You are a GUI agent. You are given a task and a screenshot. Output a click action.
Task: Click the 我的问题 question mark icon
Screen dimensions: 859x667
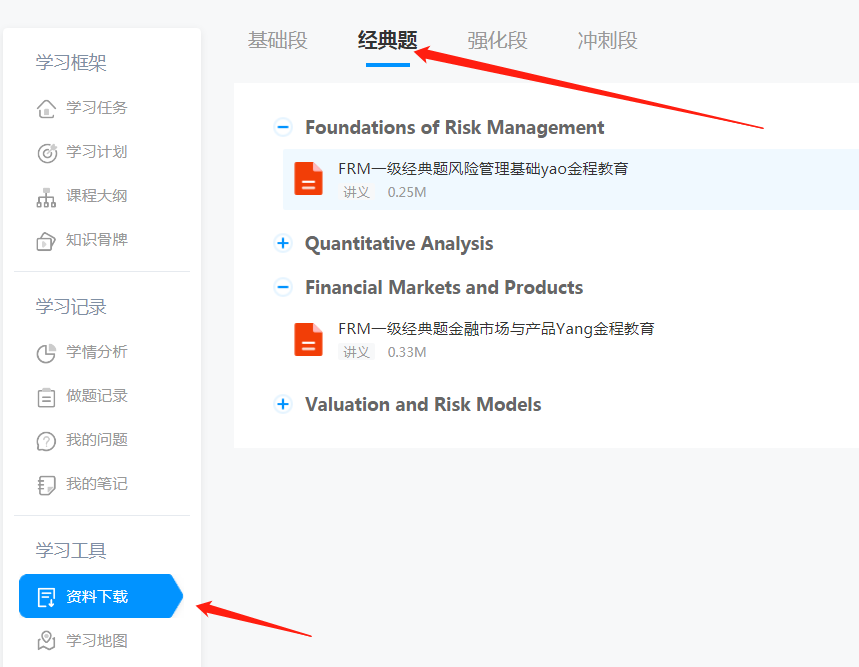(46, 441)
